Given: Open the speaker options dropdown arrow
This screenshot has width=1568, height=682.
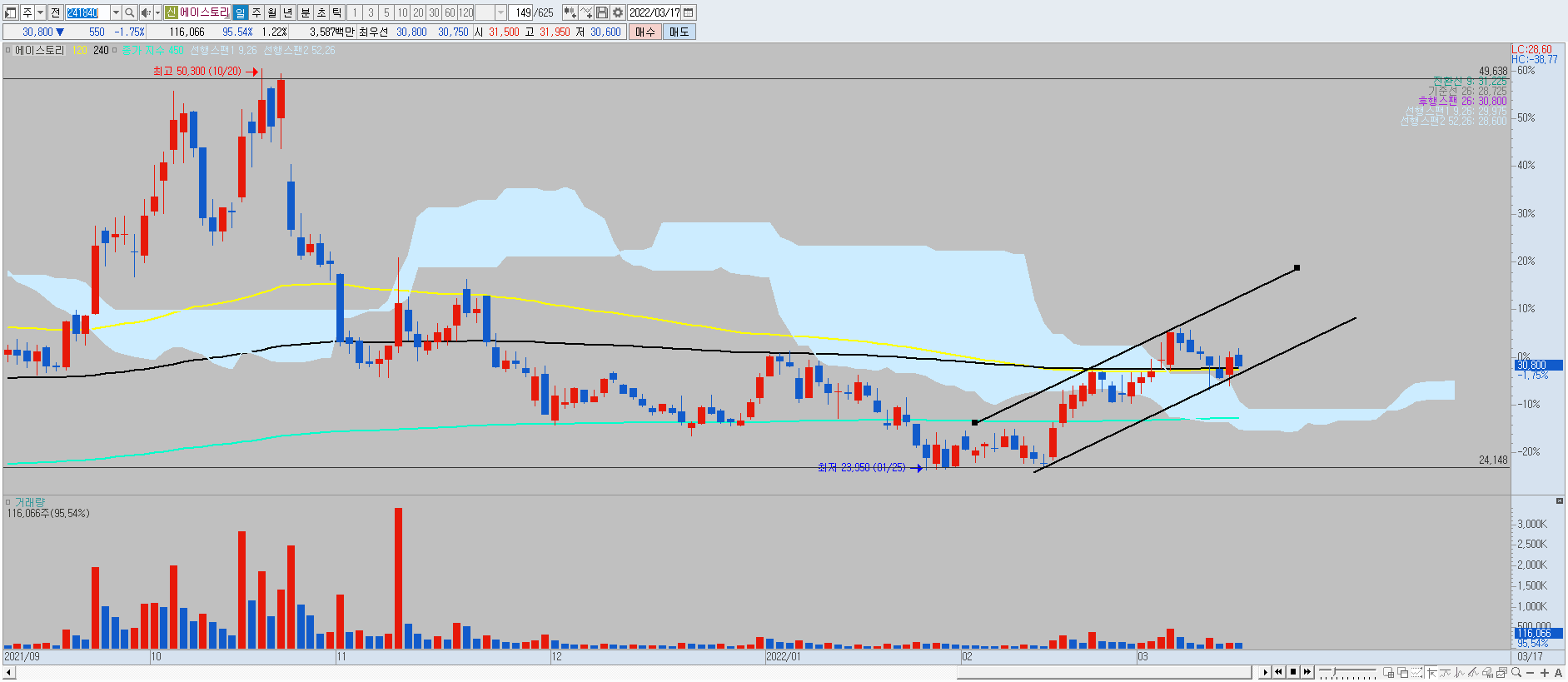Looking at the screenshot, I should click(x=157, y=12).
